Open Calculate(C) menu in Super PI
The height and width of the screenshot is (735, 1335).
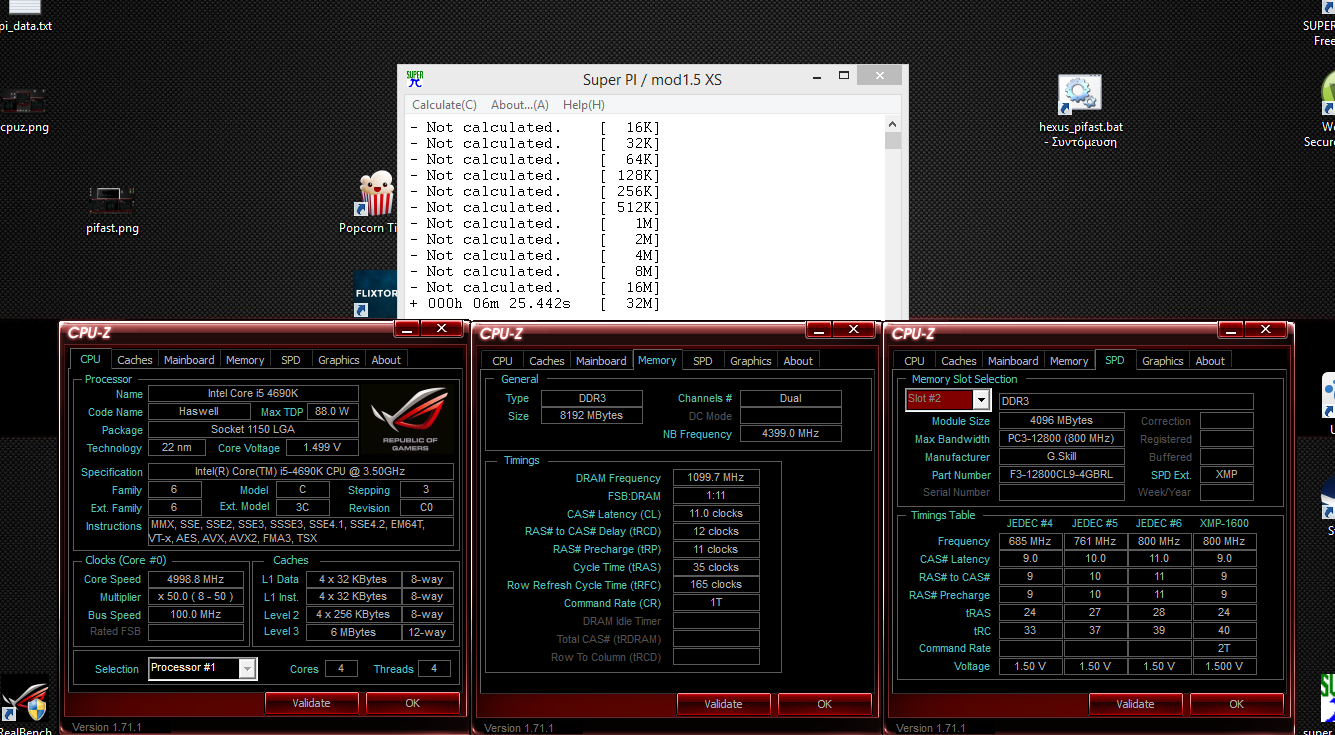(444, 105)
